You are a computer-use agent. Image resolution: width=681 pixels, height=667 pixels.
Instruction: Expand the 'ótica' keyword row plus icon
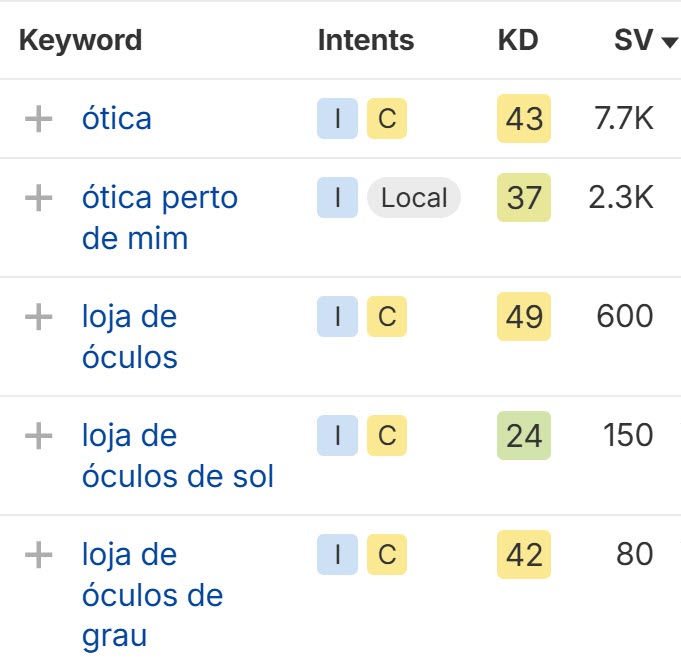(x=38, y=119)
